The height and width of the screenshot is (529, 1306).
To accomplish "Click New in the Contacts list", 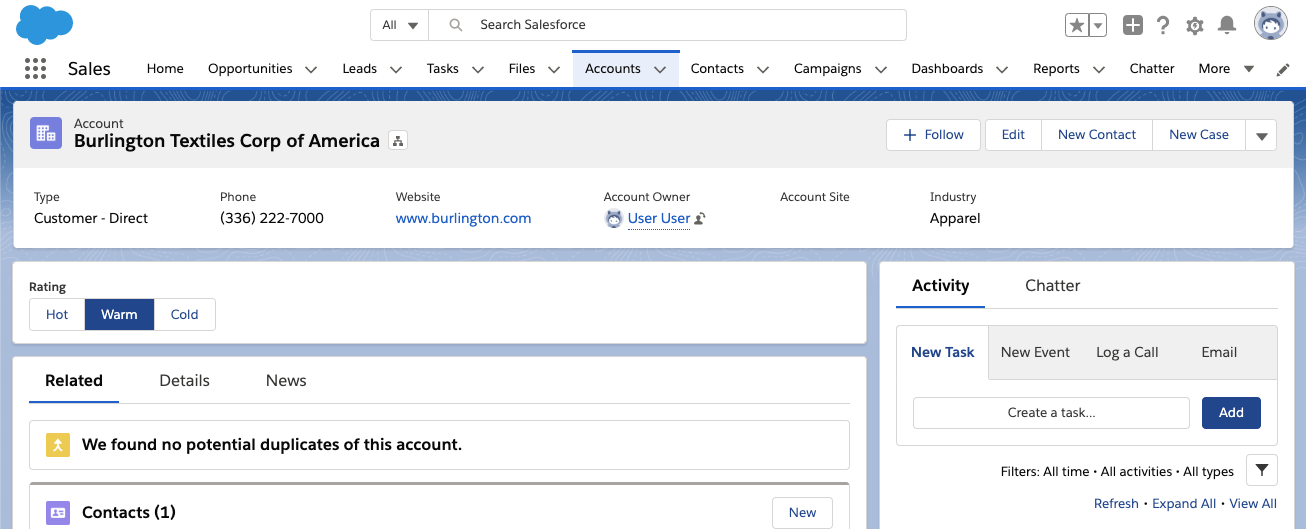I will 802,513.
